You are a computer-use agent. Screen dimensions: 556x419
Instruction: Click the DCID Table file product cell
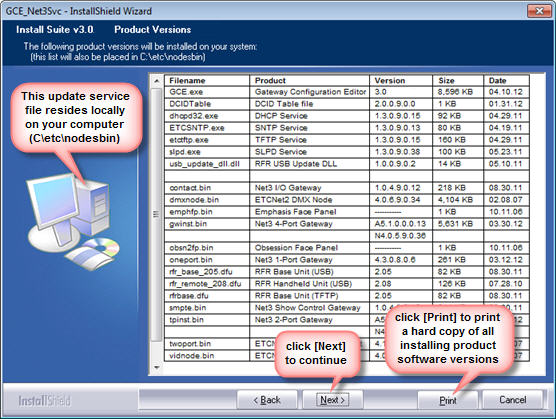pyautogui.click(x=310, y=104)
